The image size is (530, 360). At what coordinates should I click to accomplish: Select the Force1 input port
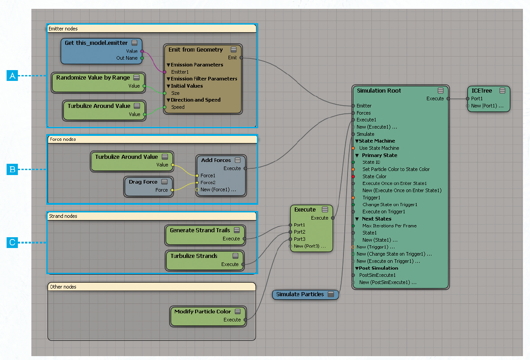tap(197, 175)
